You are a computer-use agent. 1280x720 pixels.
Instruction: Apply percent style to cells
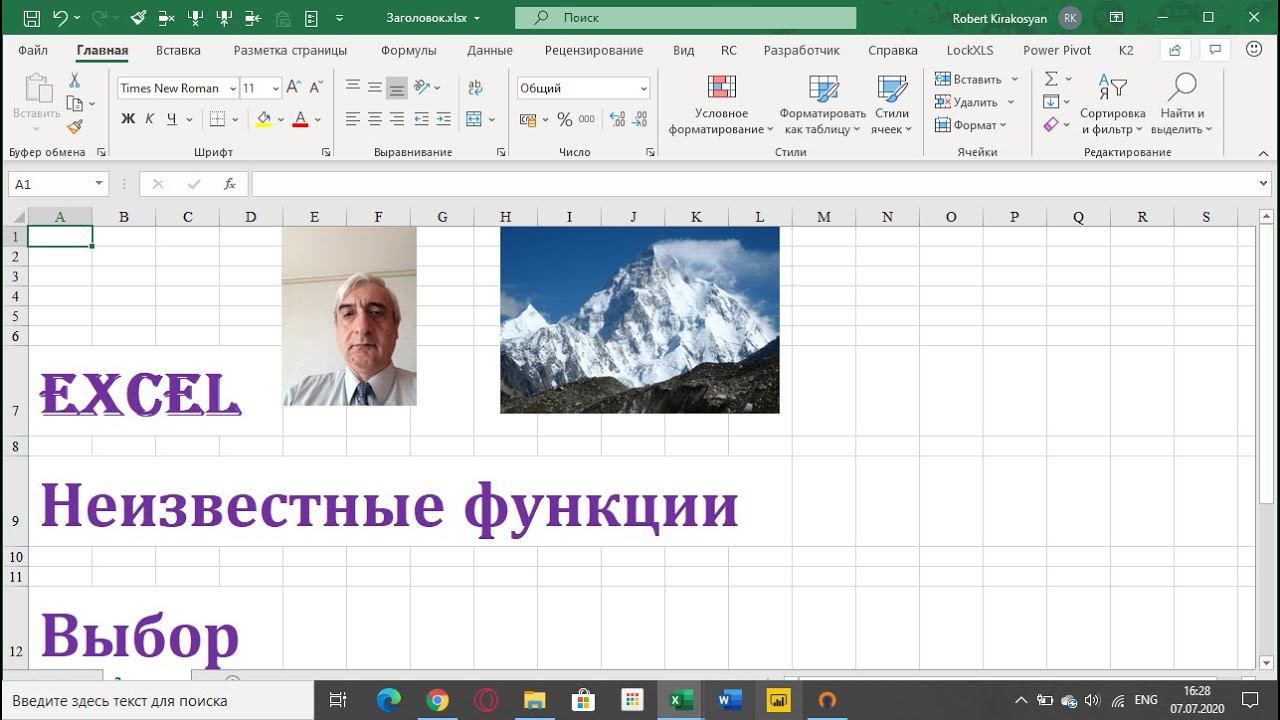[x=565, y=119]
